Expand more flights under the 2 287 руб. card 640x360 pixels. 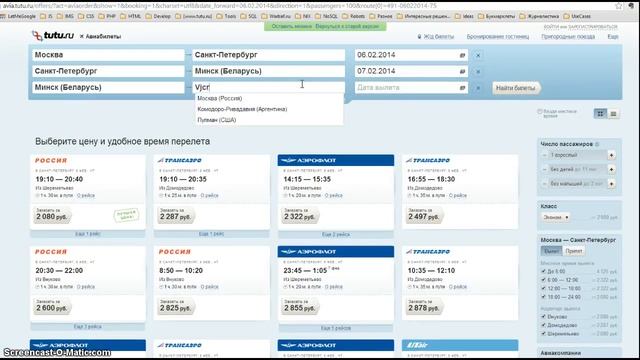[211, 234]
